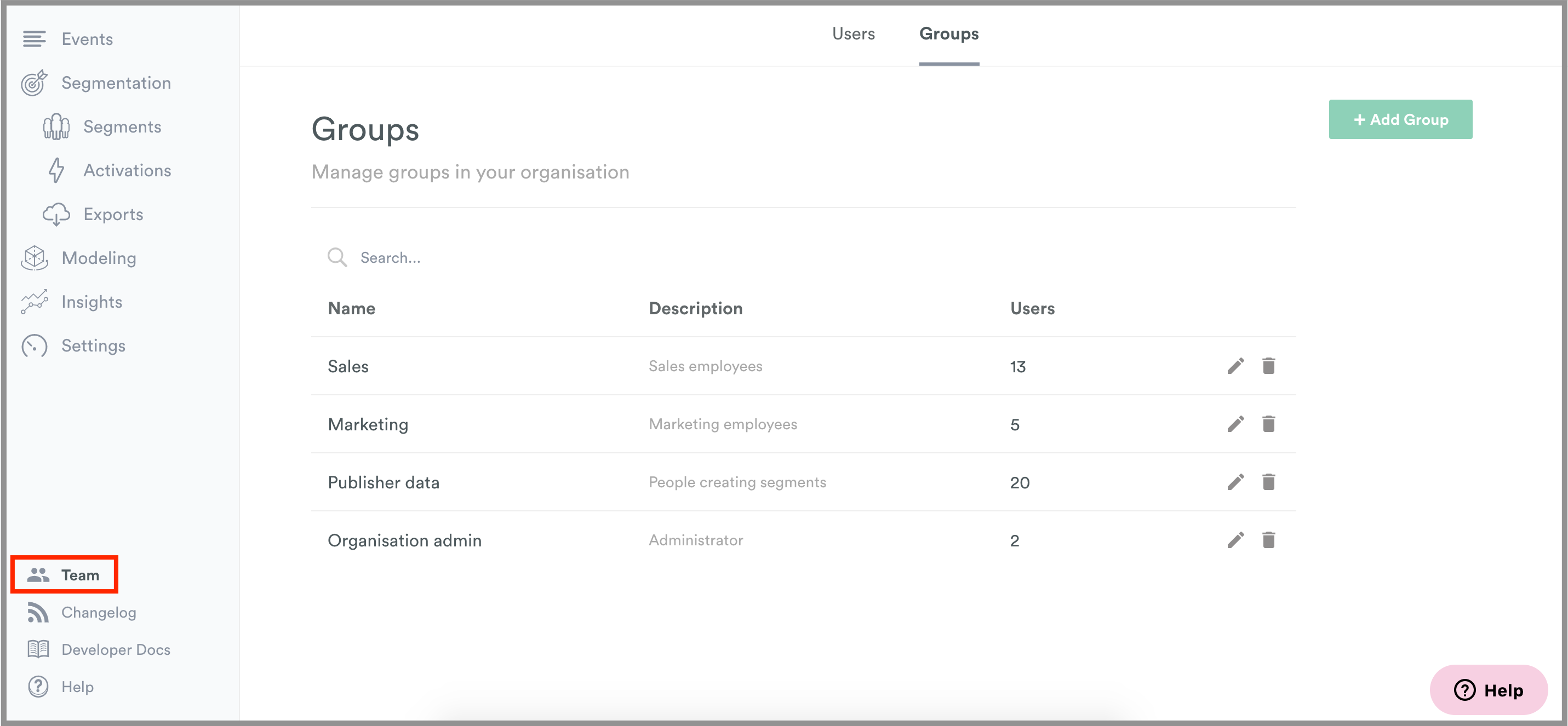Open Events in the sidebar
The width and height of the screenshot is (1568, 726).
pos(87,39)
